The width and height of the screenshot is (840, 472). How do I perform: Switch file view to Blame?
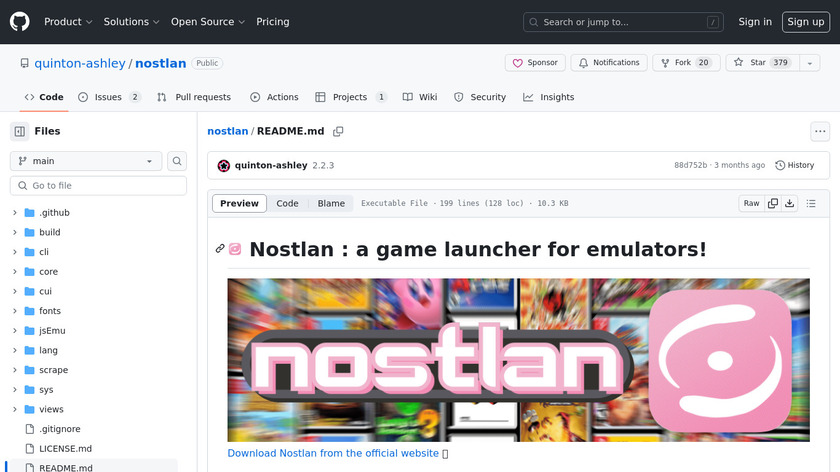[x=331, y=204]
